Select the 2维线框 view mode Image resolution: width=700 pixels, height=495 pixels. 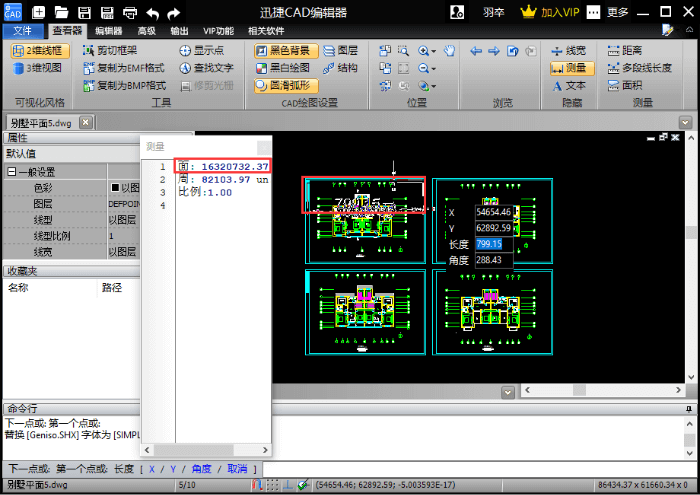38,50
